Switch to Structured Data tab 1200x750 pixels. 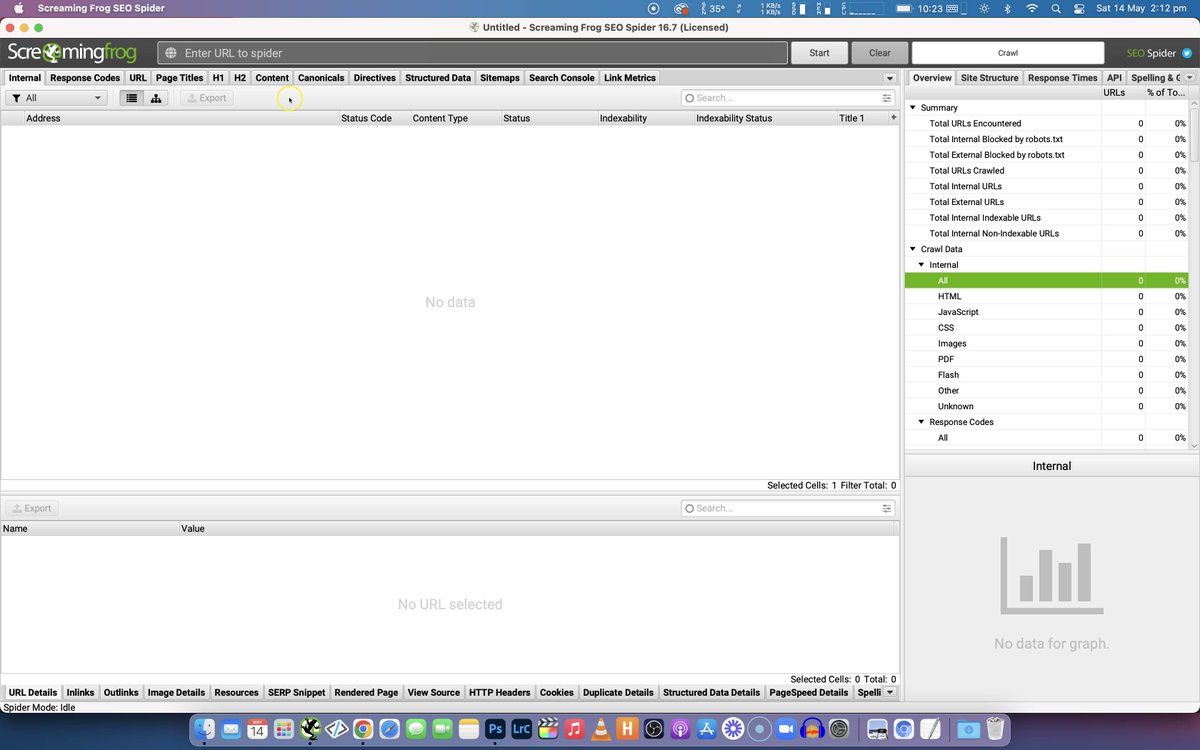[x=438, y=78]
